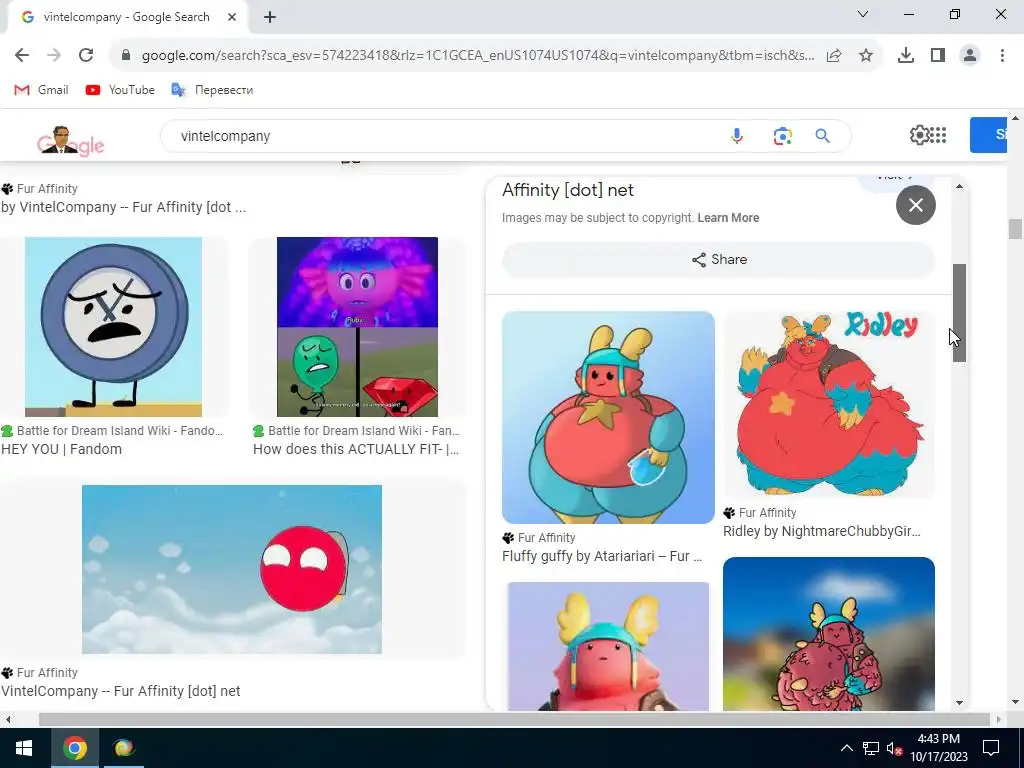Screen dimensions: 1024x768
Task: Open the Google apps grid
Action: [938, 135]
